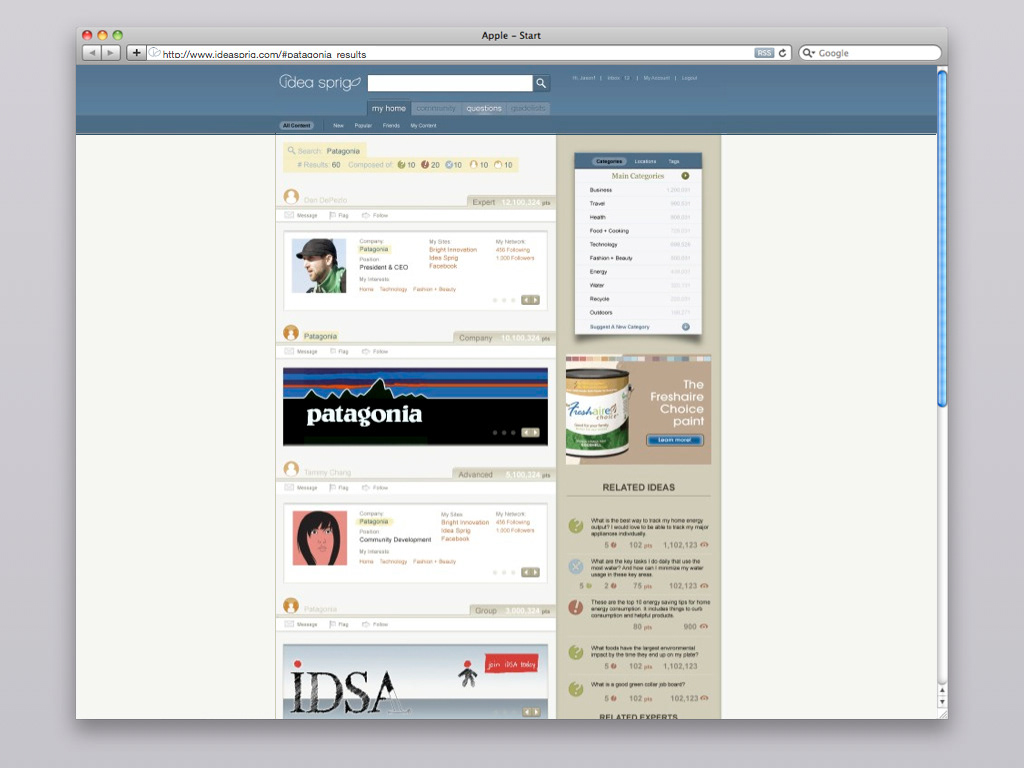Switch to the Tags tab in sidebar
This screenshot has width=1024, height=768.
(x=674, y=161)
